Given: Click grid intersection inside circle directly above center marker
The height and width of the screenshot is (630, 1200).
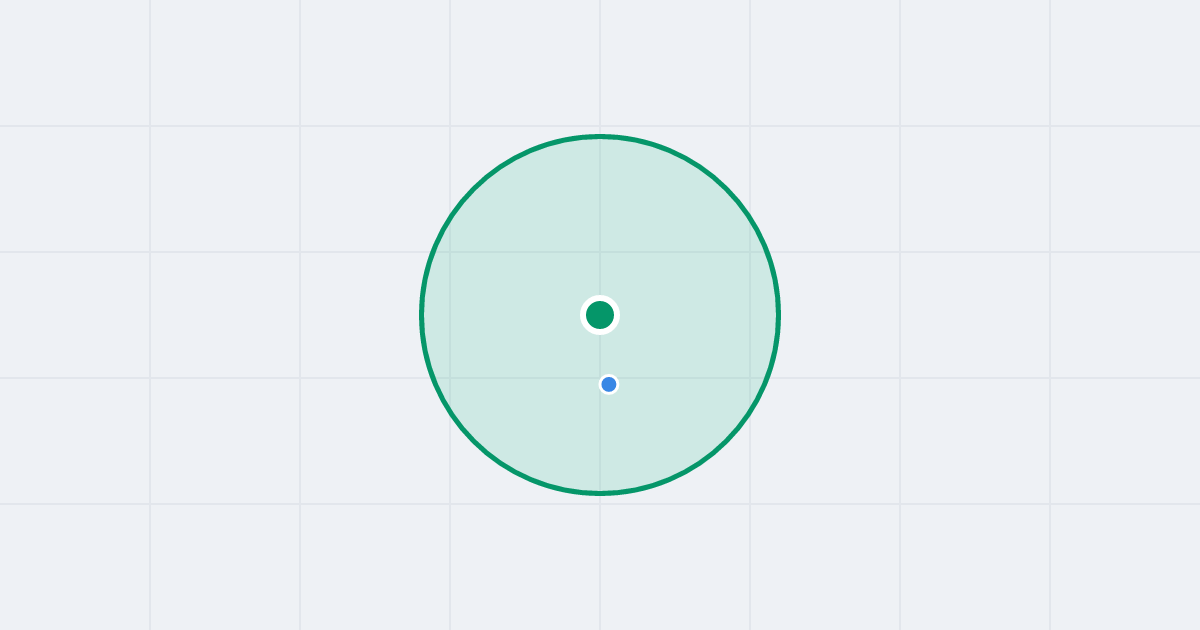Looking at the screenshot, I should 600,252.
